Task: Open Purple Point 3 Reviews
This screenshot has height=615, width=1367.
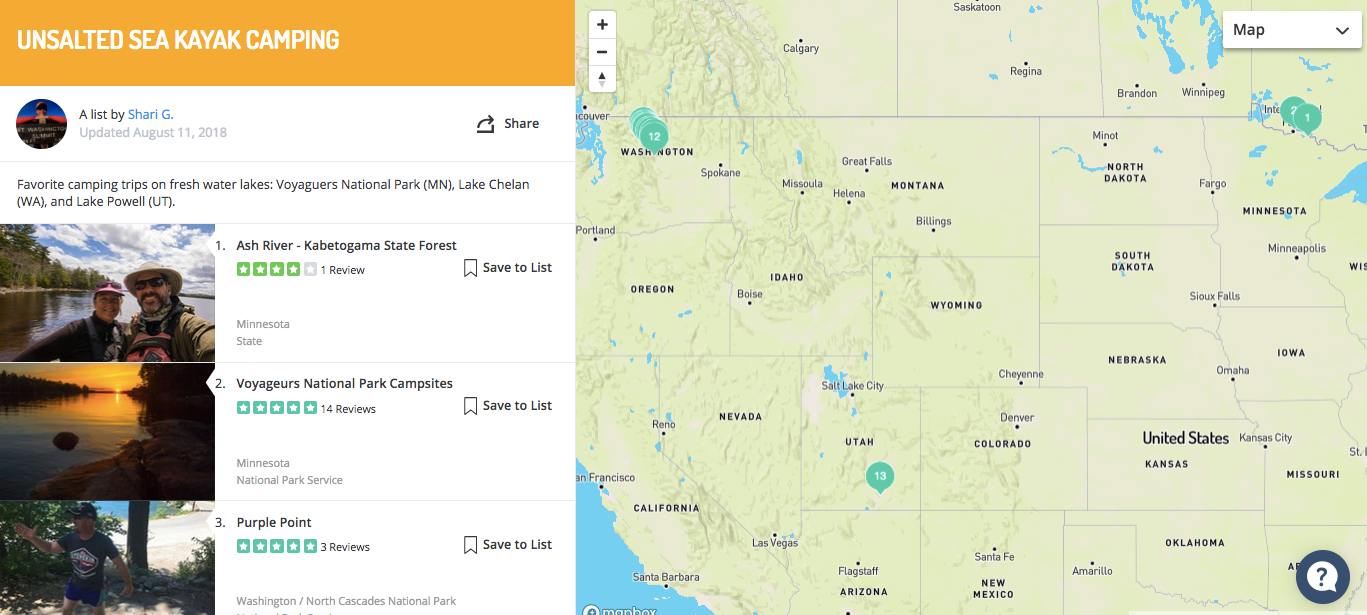Action: [x=345, y=547]
